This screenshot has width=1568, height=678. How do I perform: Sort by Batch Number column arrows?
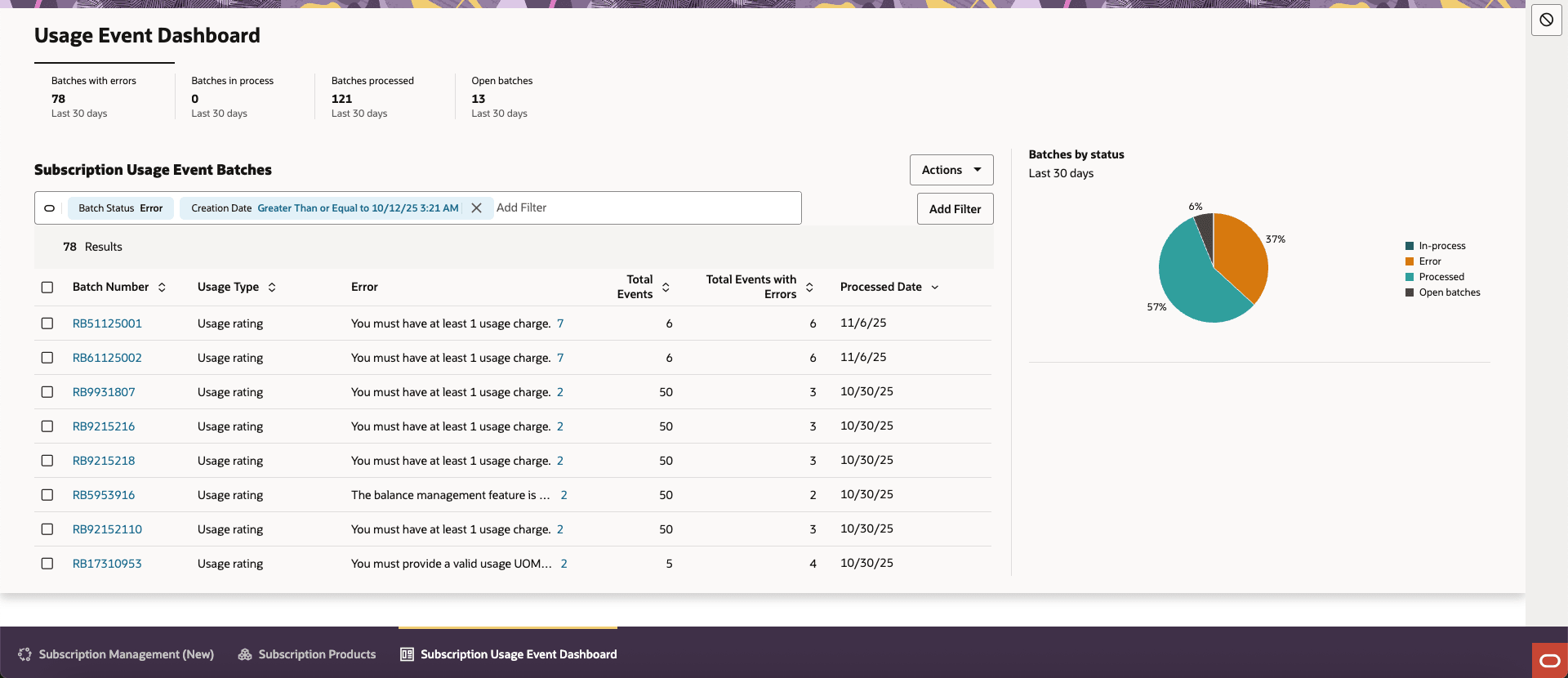(162, 287)
